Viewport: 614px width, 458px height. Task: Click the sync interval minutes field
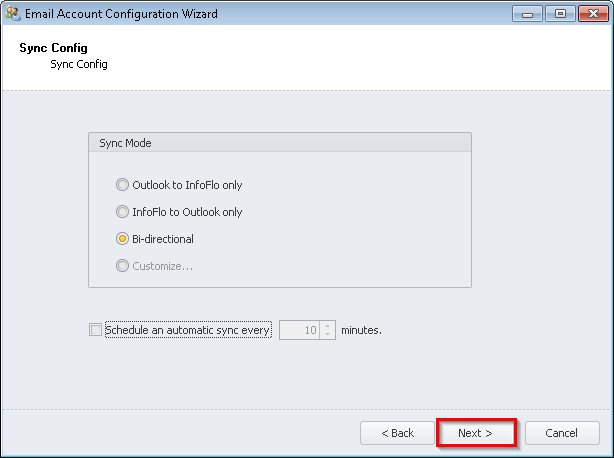pyautogui.click(x=299, y=329)
